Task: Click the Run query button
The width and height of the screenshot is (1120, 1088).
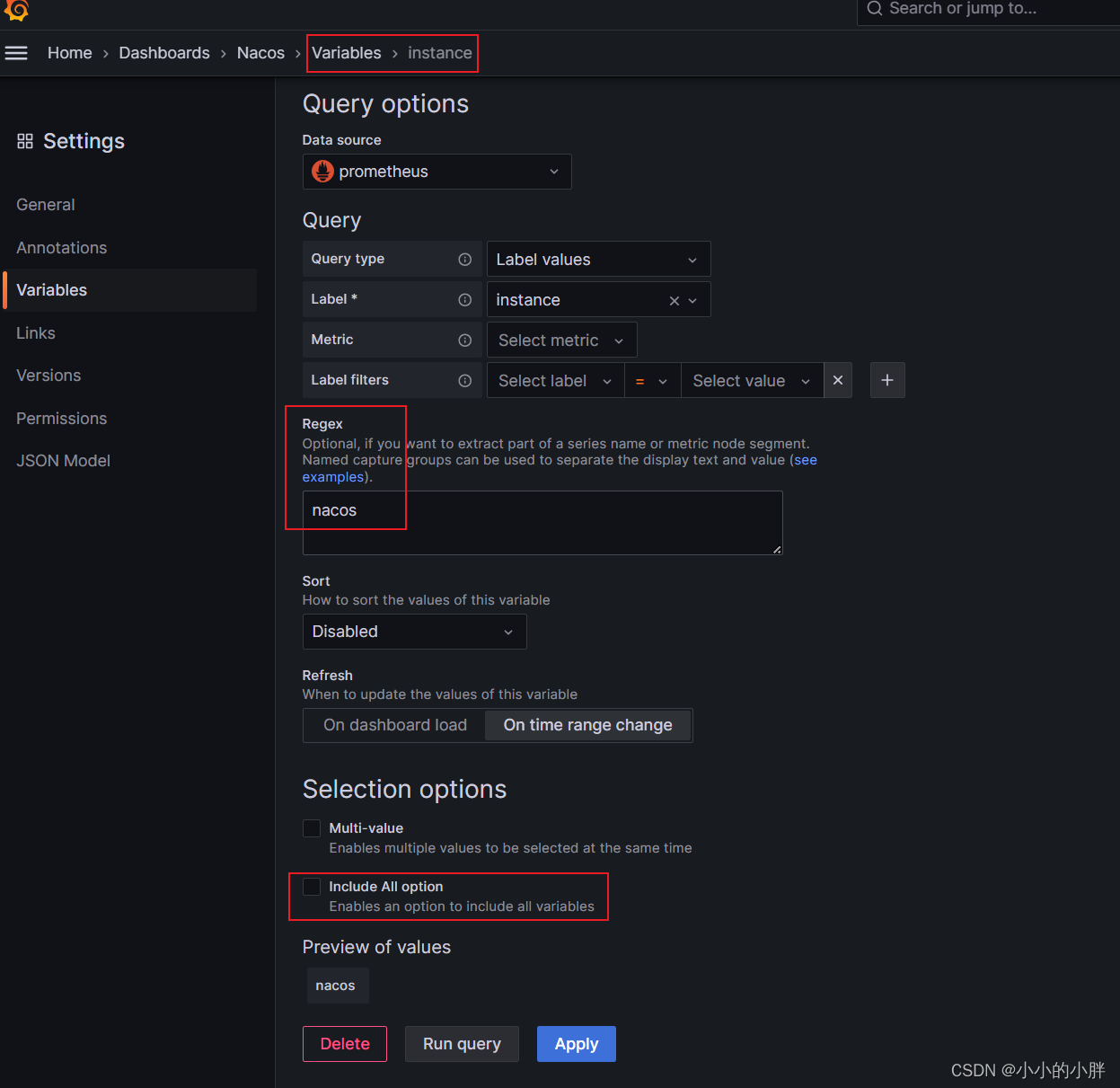Action: point(462,1044)
